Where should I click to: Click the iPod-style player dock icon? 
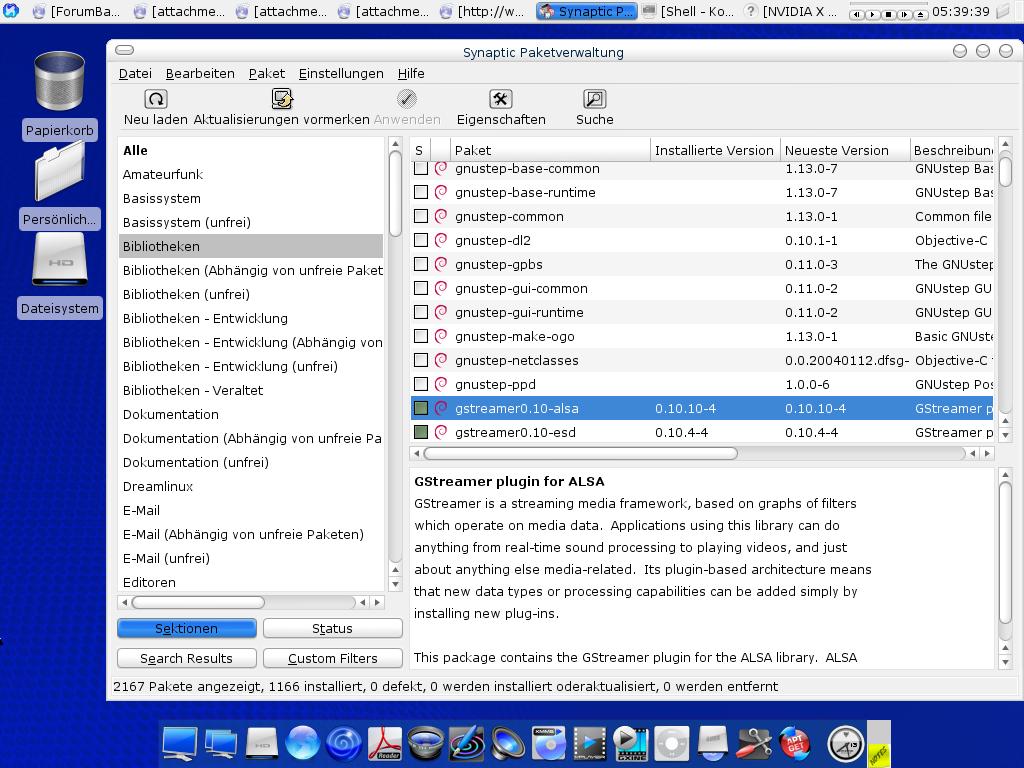coord(672,743)
